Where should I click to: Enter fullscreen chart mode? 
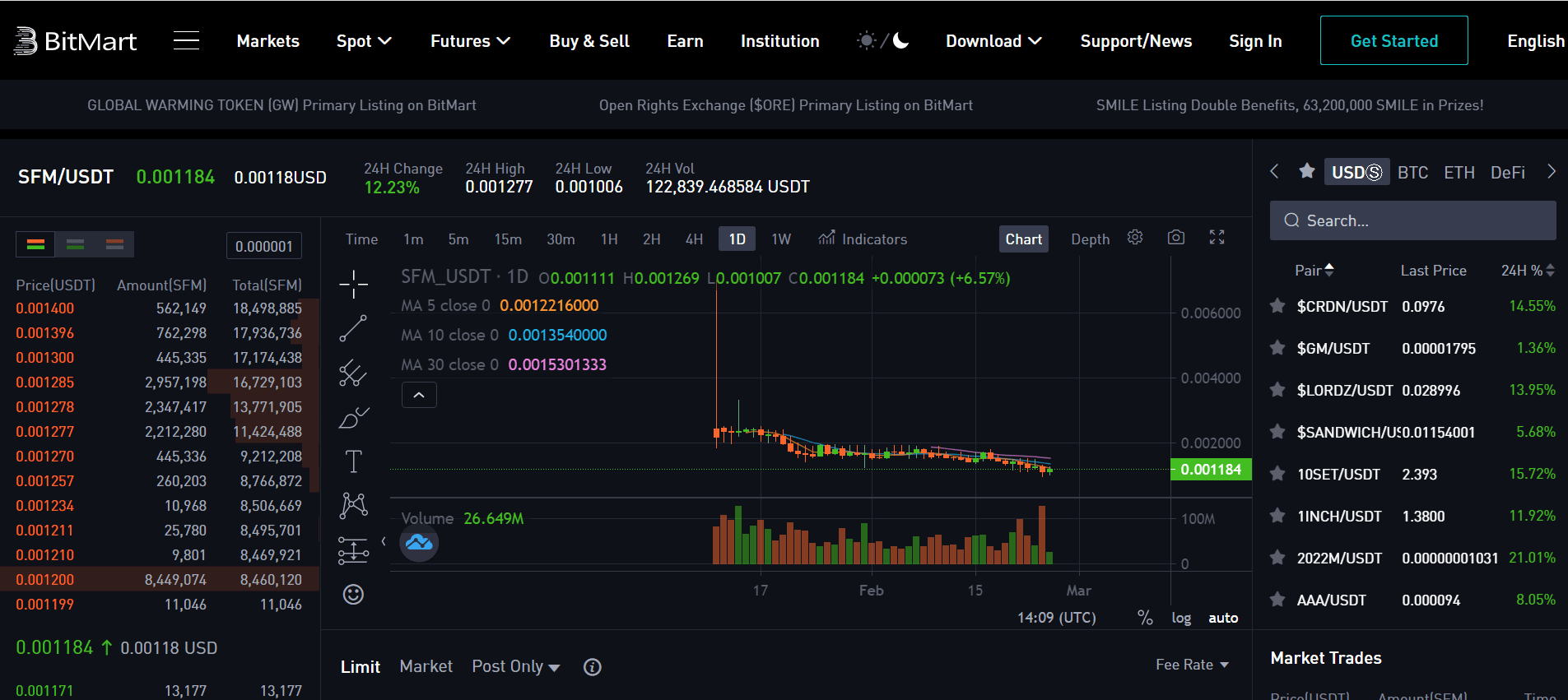[1217, 238]
